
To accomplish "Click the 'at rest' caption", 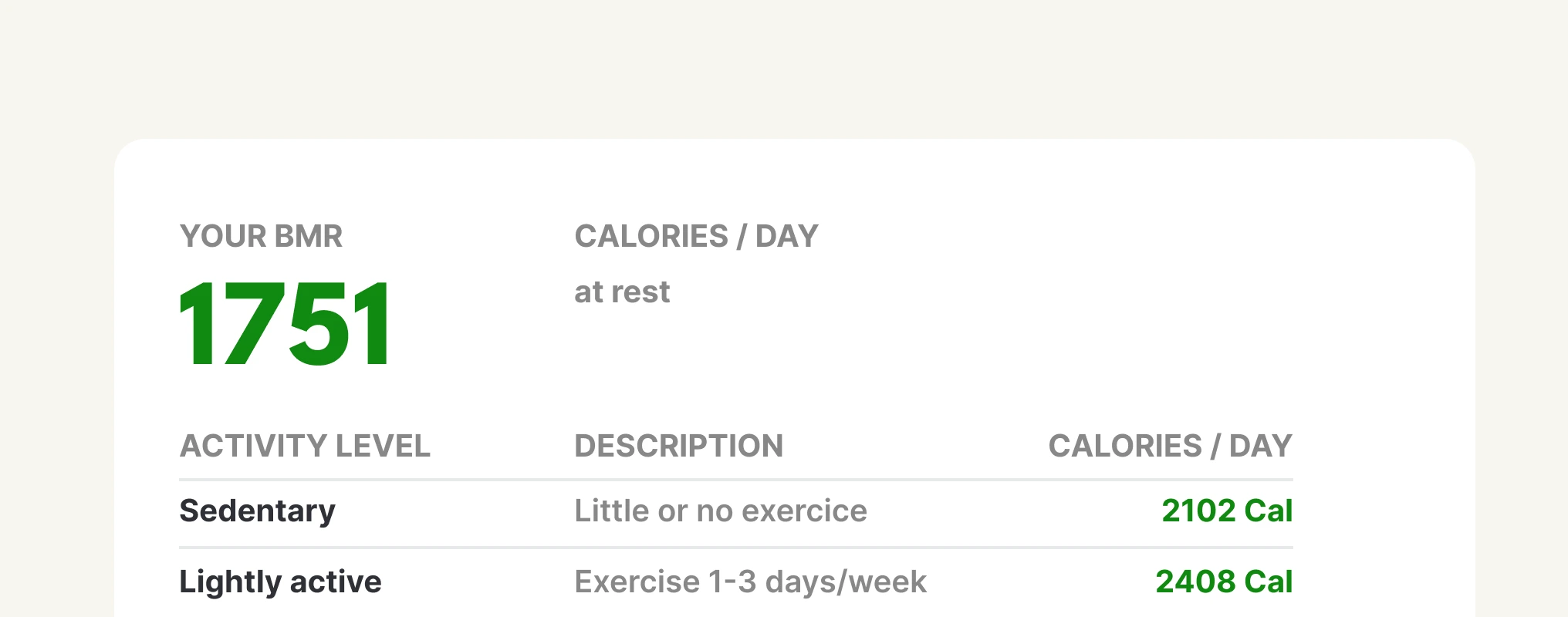I will click(622, 292).
